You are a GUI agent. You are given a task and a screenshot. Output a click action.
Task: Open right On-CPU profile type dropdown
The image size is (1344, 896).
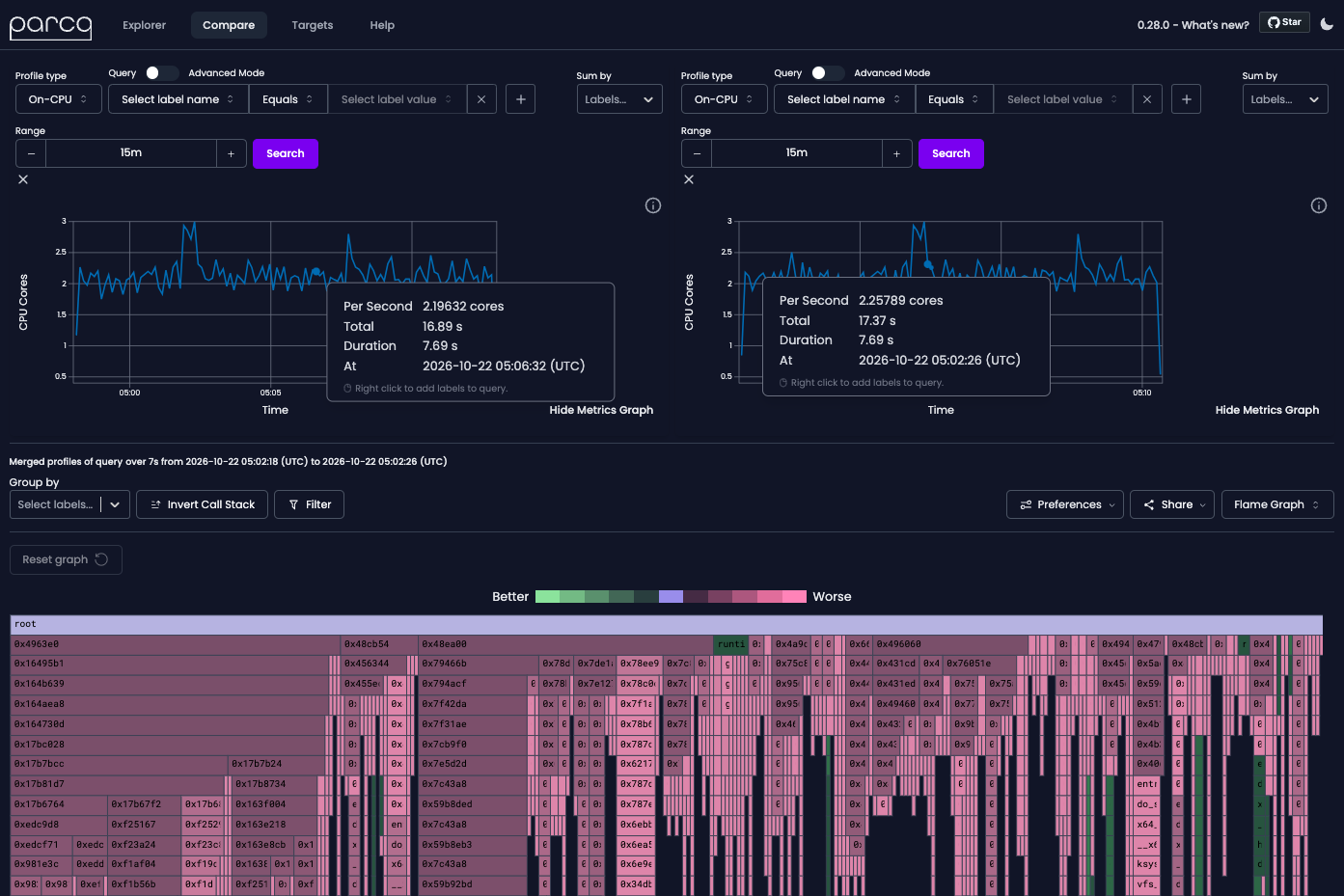tap(725, 99)
